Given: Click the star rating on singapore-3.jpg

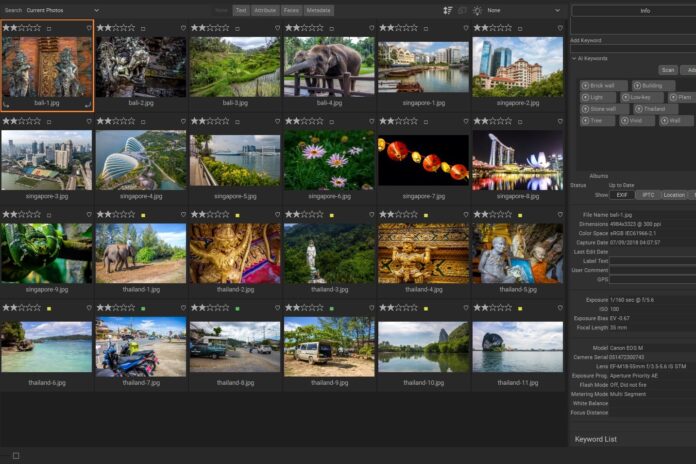Looking at the screenshot, I should pos(21,121).
